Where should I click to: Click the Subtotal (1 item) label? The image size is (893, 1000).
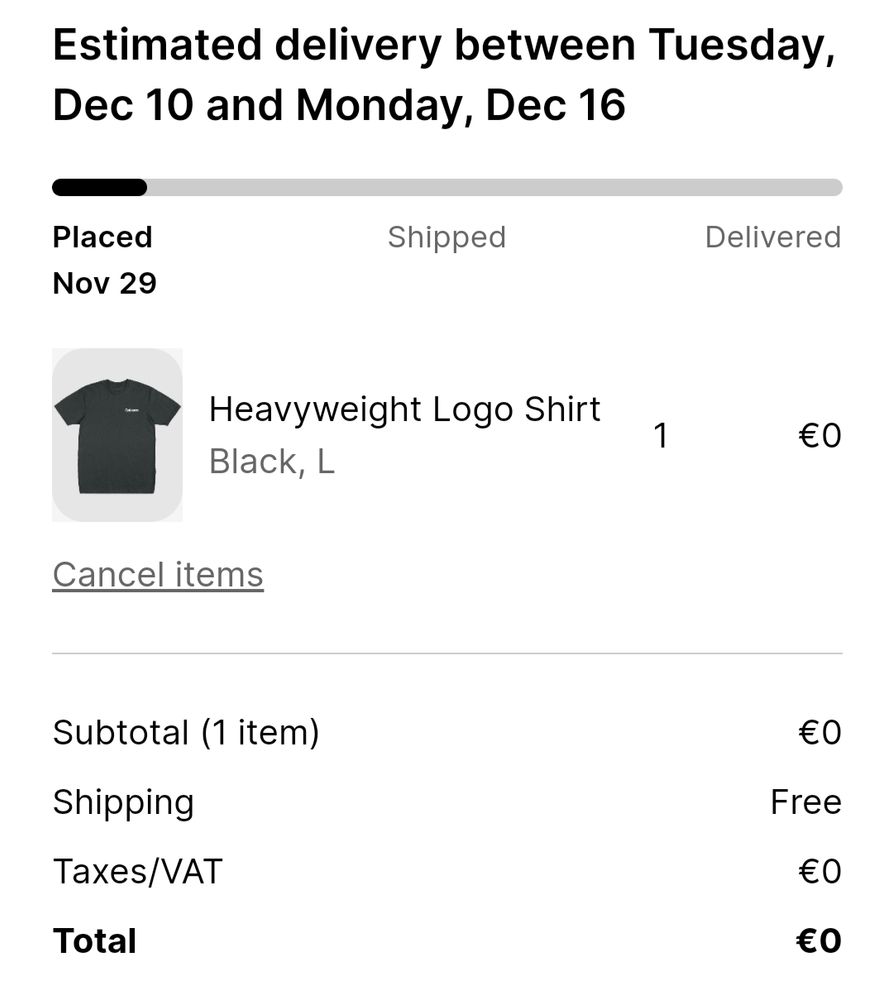(186, 732)
